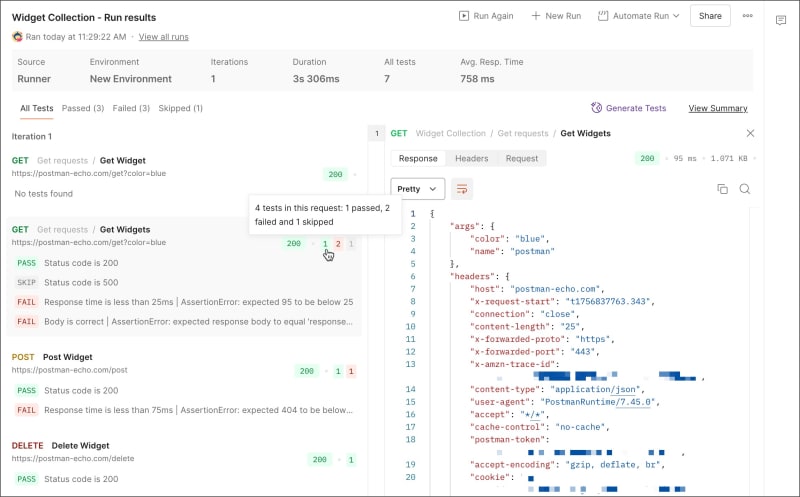
Task: Click the Generate Tests sparkle icon
Action: [597, 108]
